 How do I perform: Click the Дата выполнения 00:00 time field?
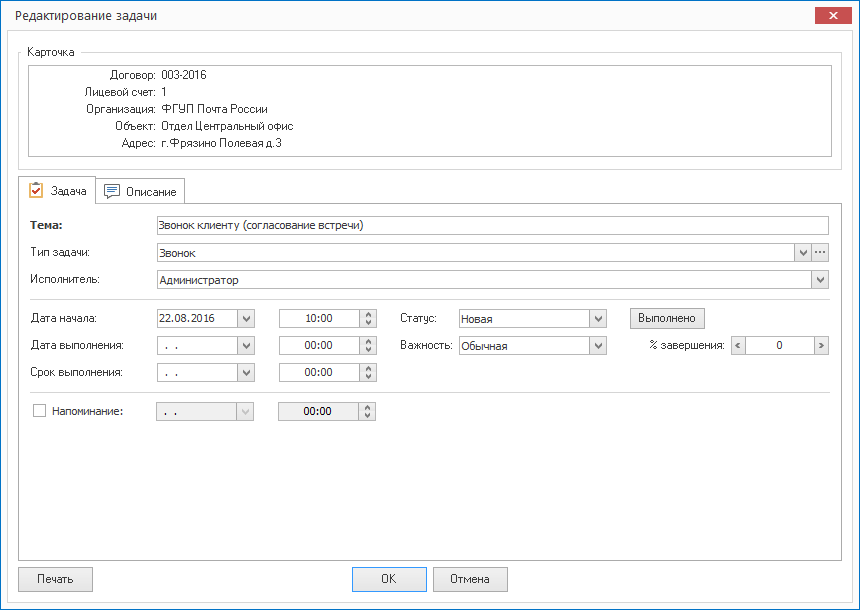click(x=319, y=346)
